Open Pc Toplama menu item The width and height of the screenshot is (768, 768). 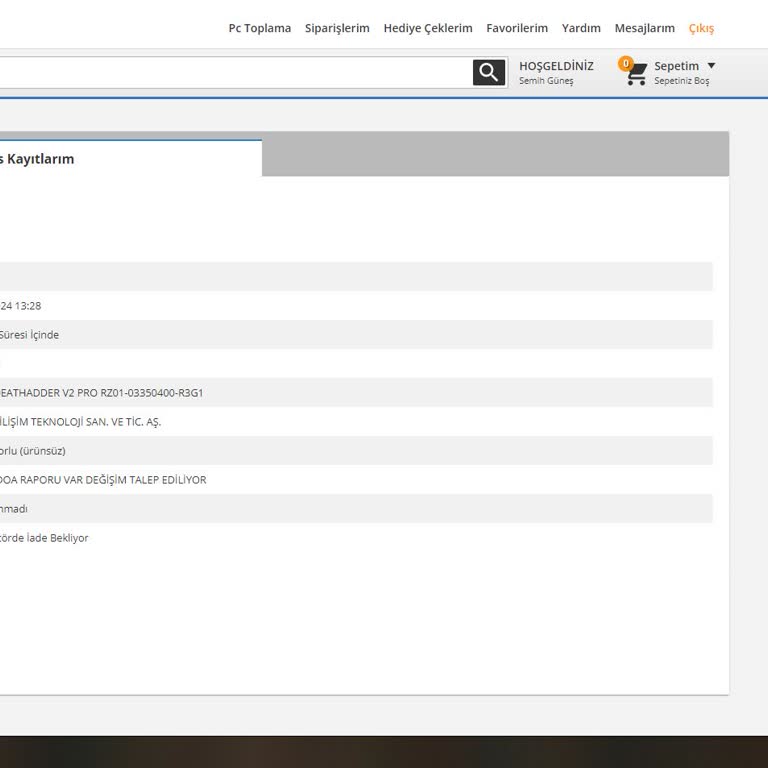pos(260,28)
